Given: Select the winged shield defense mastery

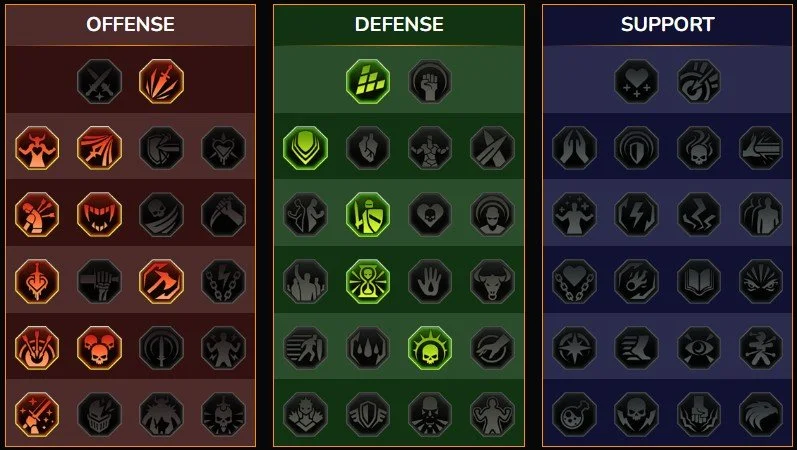Looking at the screenshot, I should (368, 414).
